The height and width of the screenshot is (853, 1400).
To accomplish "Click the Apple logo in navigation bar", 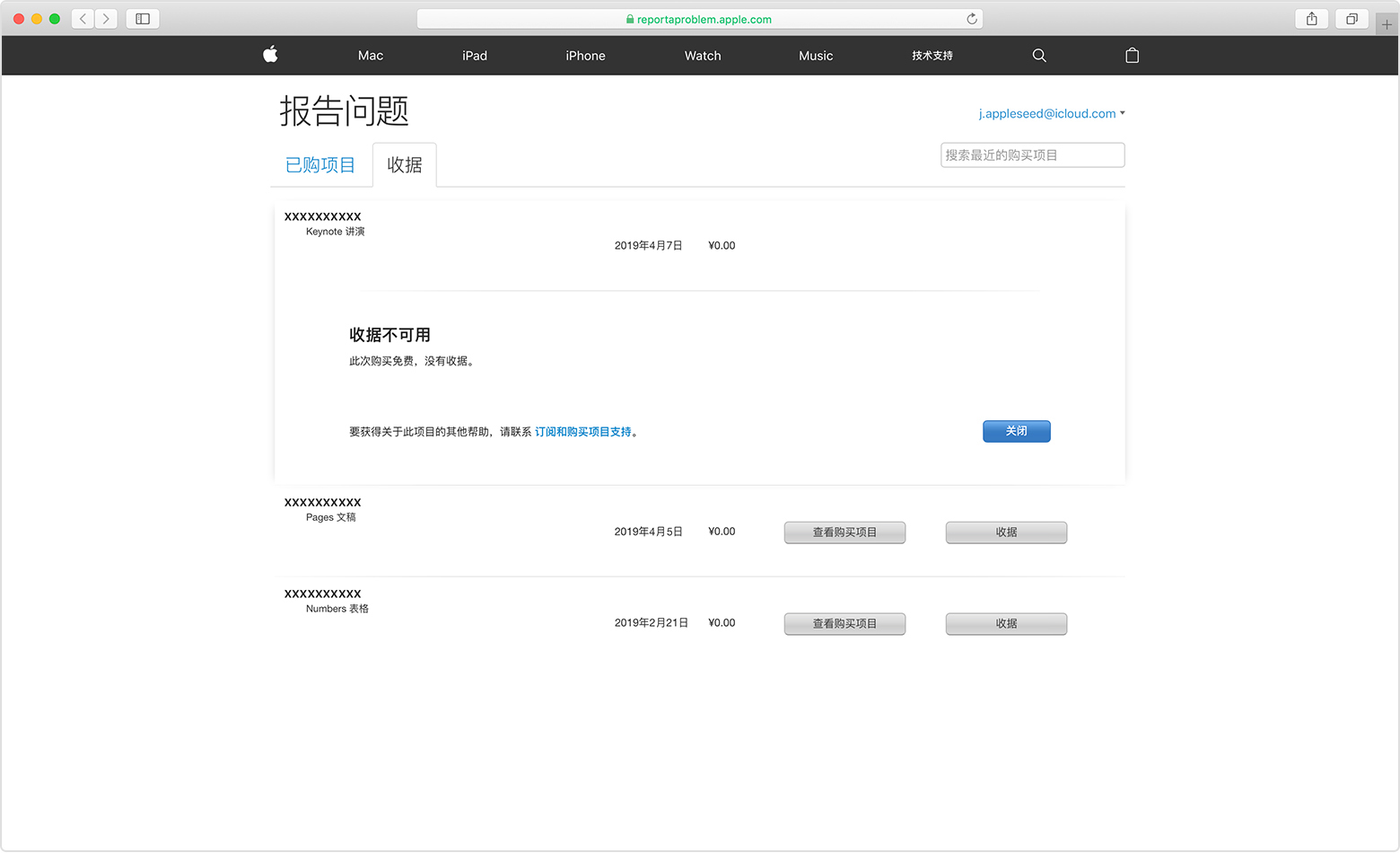I will click(x=270, y=55).
